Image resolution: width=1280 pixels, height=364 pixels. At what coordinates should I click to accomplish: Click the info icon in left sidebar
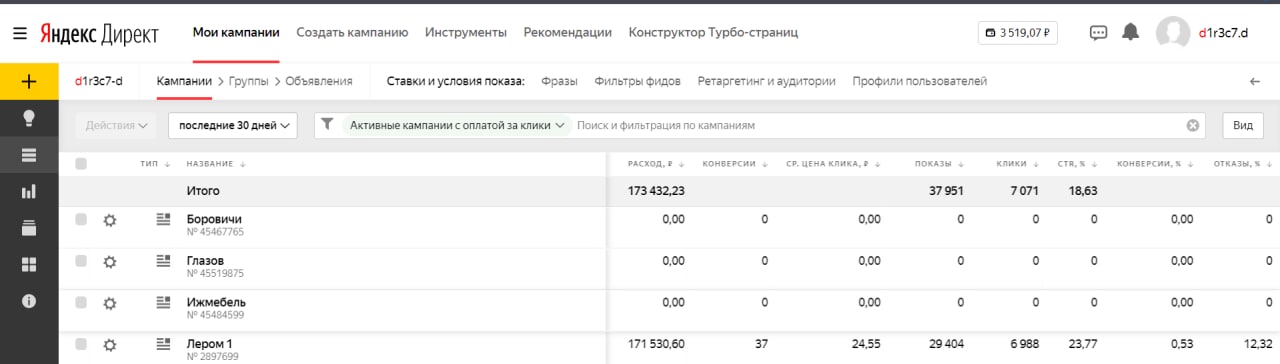29,300
